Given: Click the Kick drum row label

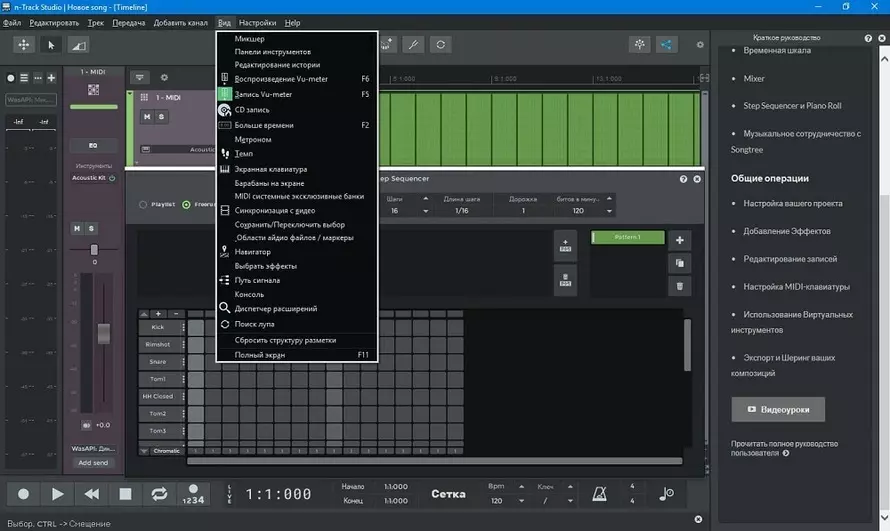Looking at the screenshot, I should (x=158, y=327).
